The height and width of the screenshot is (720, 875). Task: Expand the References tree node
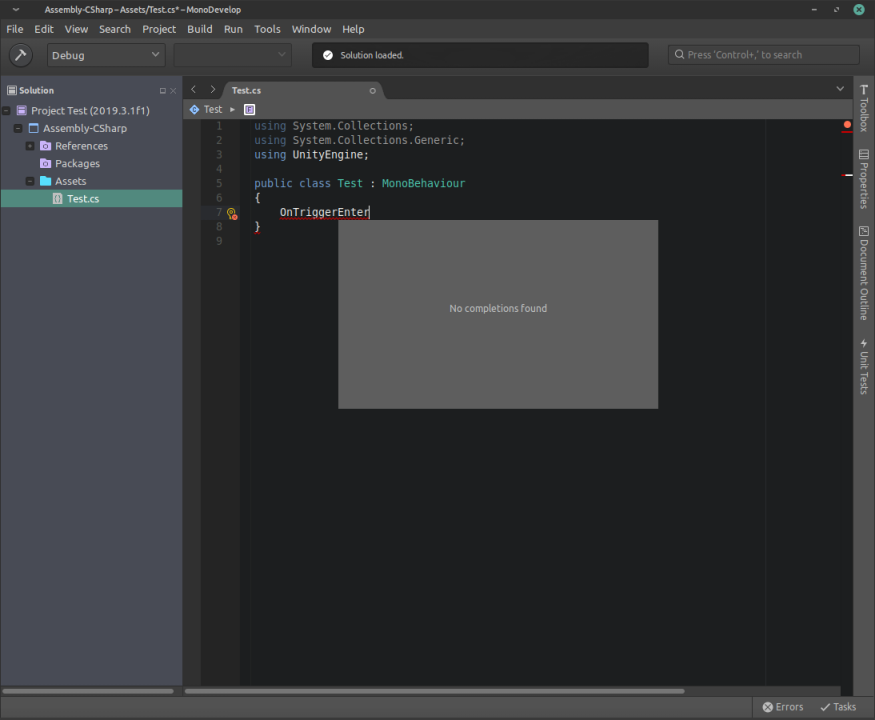29,145
